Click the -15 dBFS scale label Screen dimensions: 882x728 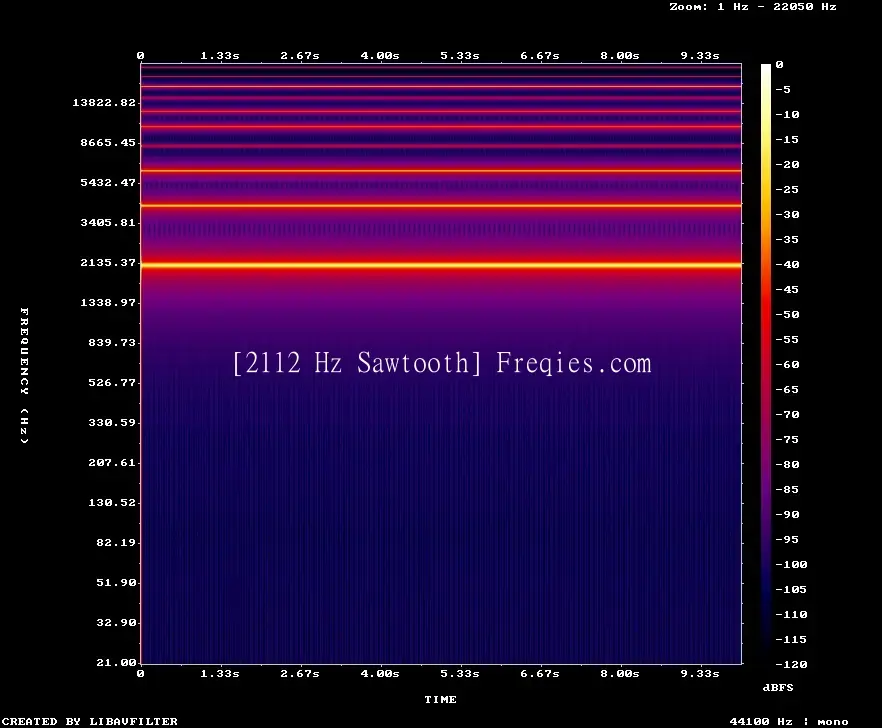[787, 139]
